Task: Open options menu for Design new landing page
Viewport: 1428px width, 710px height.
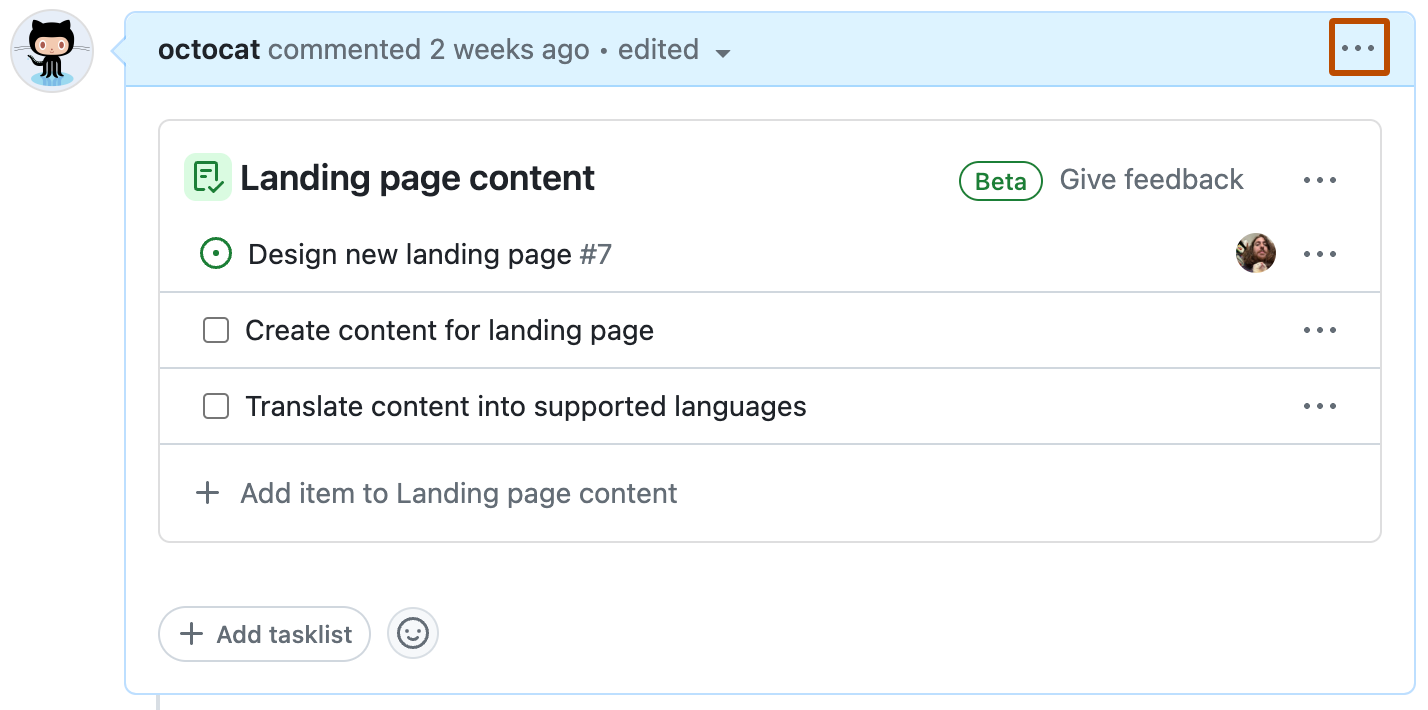Action: pyautogui.click(x=1320, y=254)
